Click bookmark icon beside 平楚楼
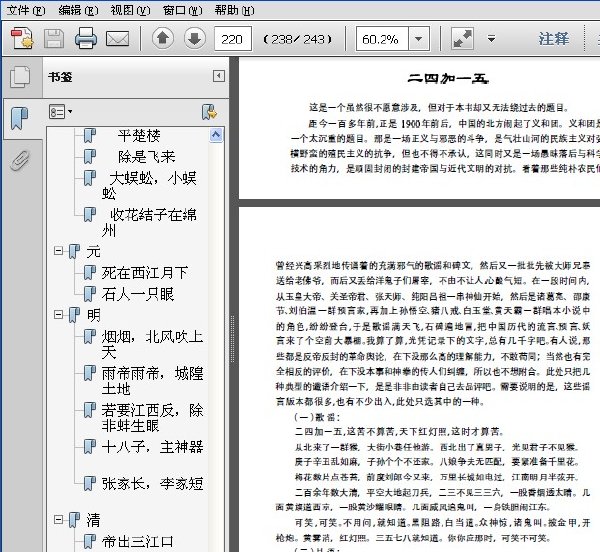 tap(90, 135)
